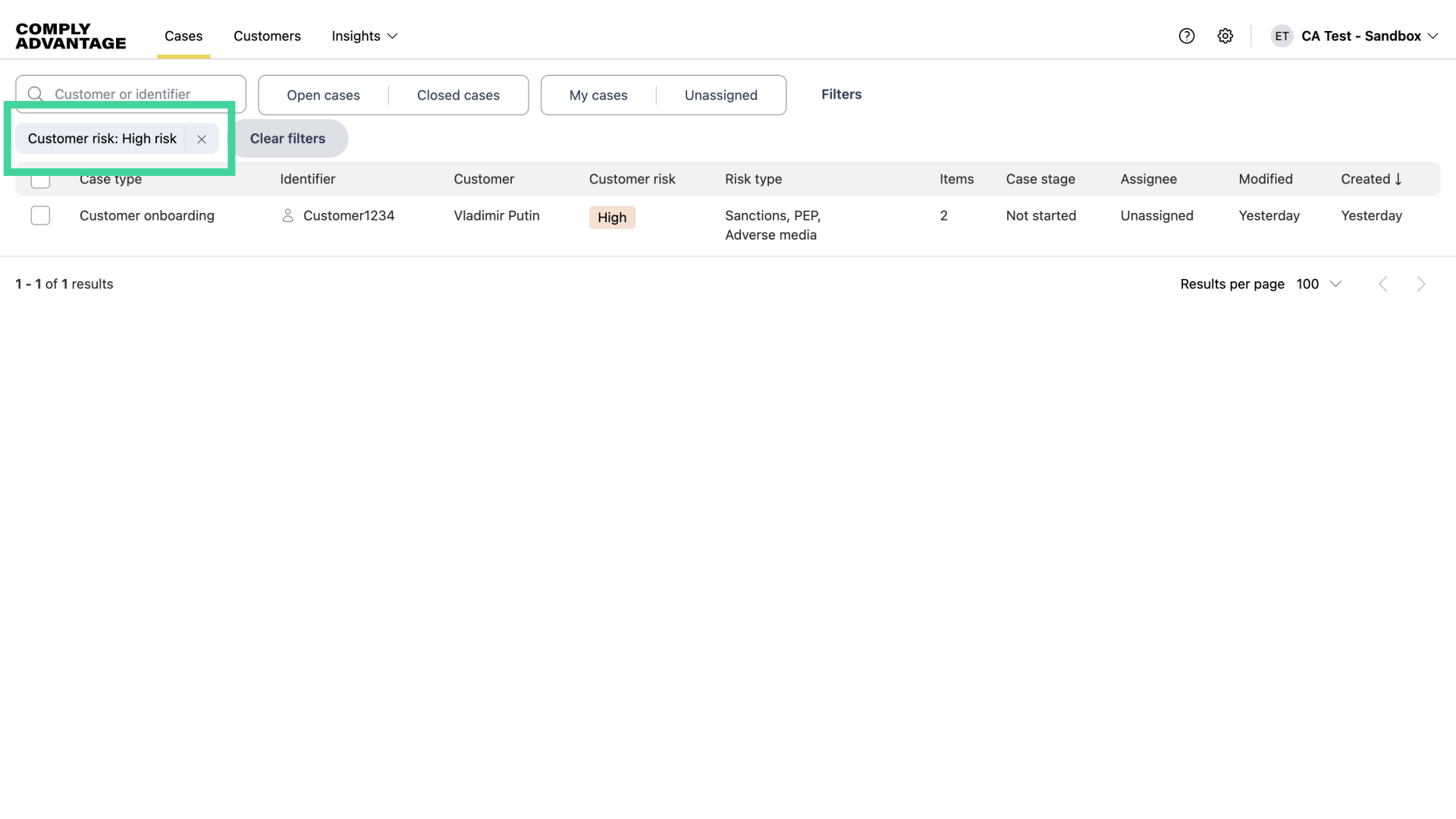
Task: Remove the Customer risk: High risk filter chip
Action: coord(201,139)
